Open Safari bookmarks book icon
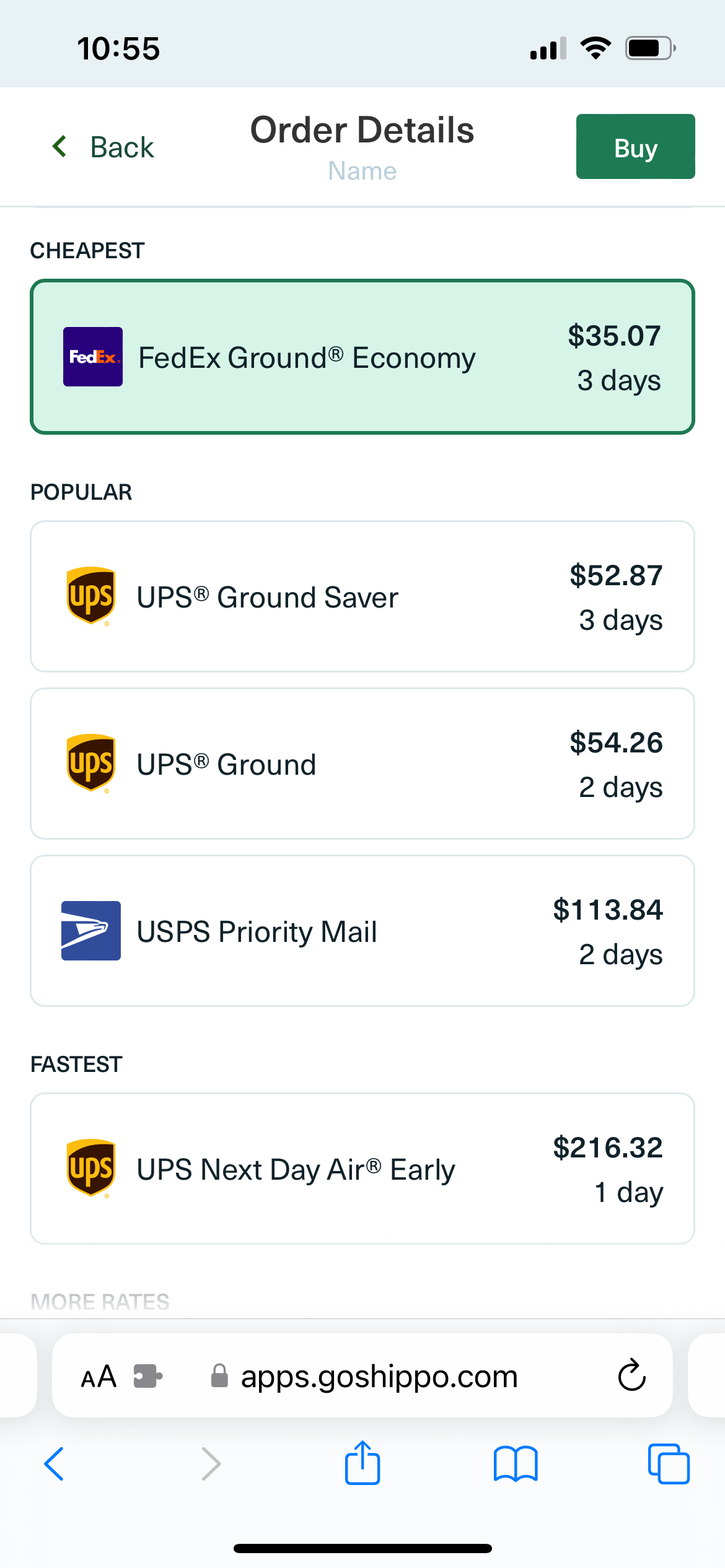This screenshot has height=1568, width=725. 516,1464
